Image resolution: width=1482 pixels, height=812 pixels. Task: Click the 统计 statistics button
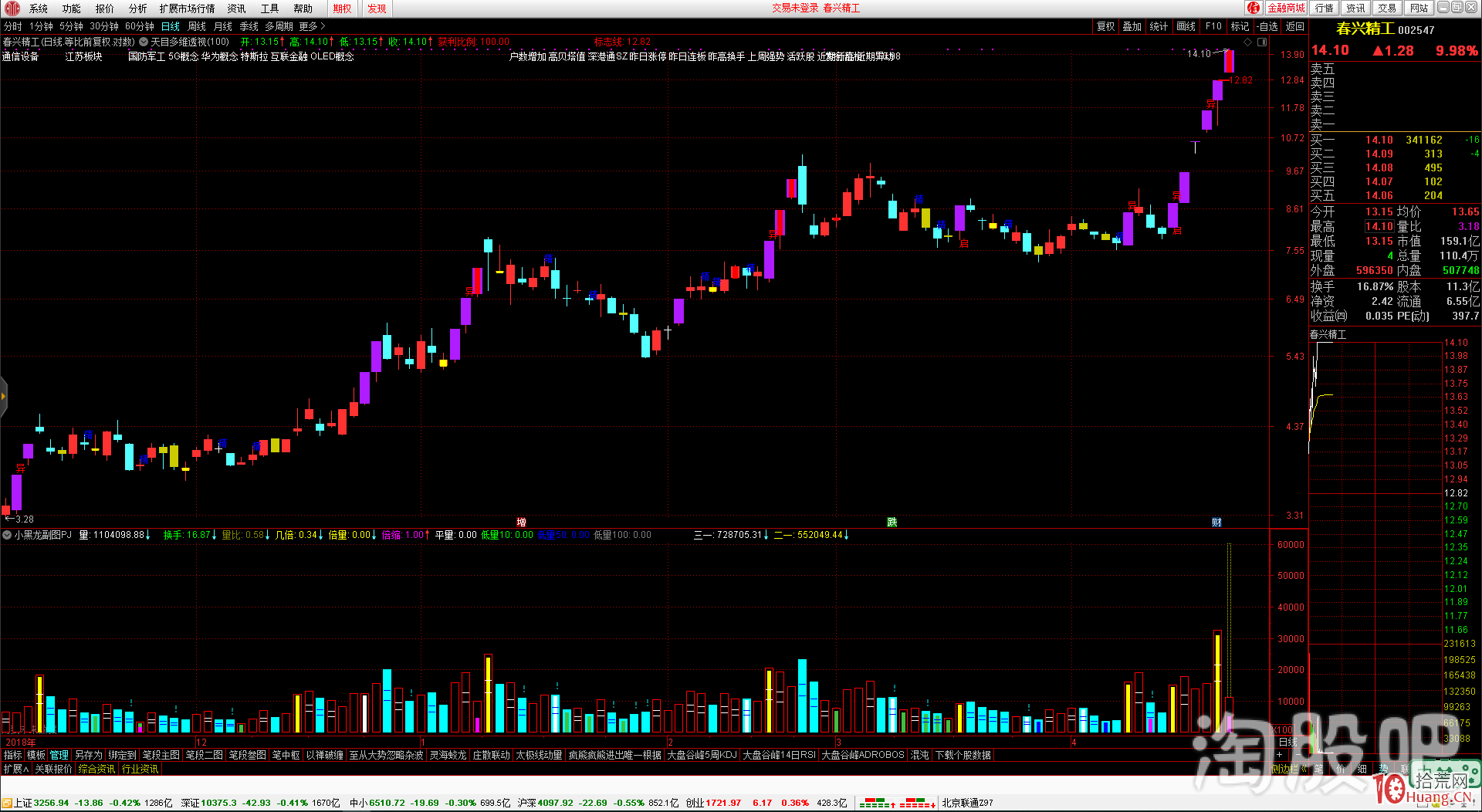point(1159,26)
